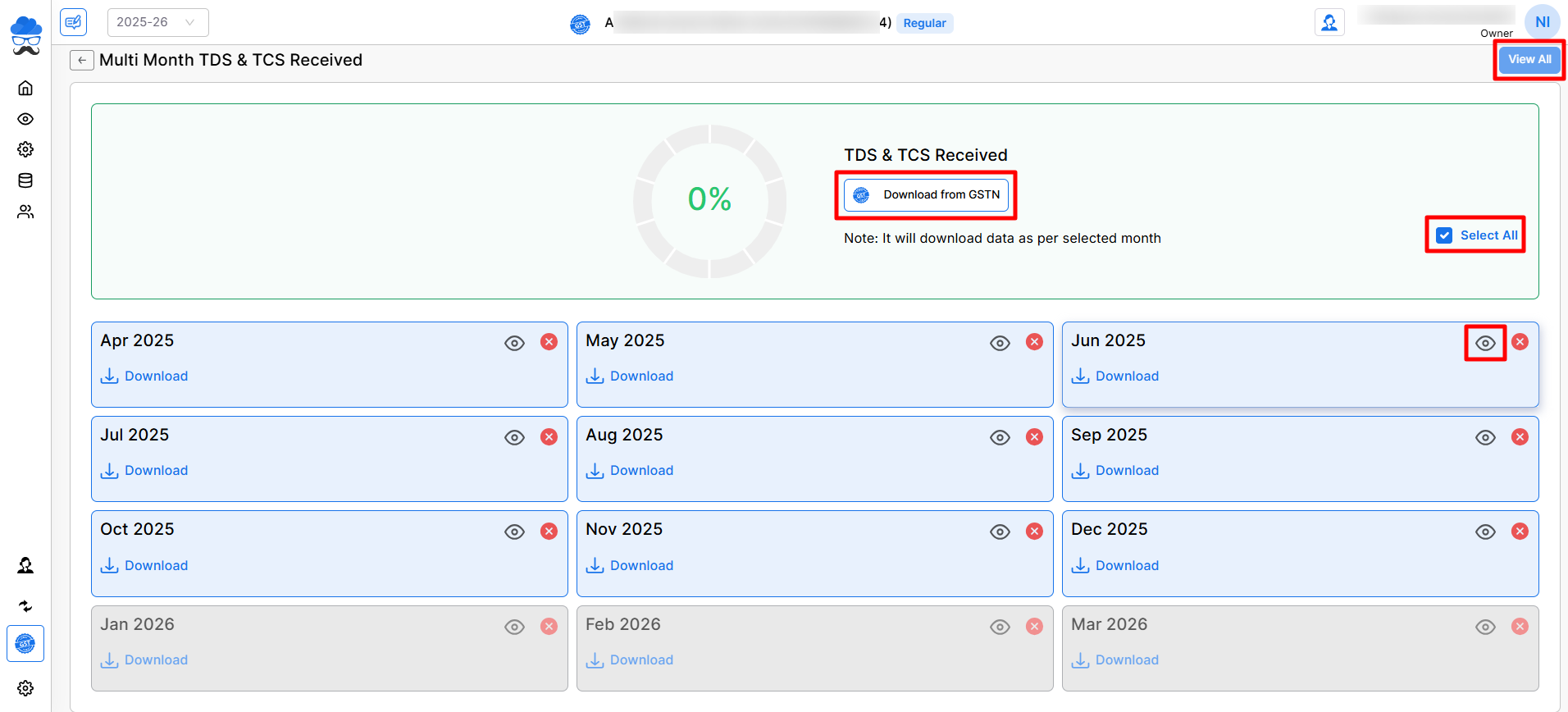
Task: Click the red cross icon on Sep 2025
Action: point(1520,437)
